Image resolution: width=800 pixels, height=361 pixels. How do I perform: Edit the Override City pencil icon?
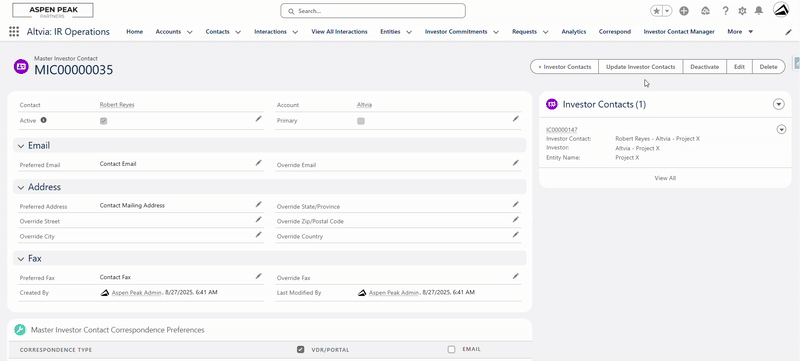(x=259, y=234)
